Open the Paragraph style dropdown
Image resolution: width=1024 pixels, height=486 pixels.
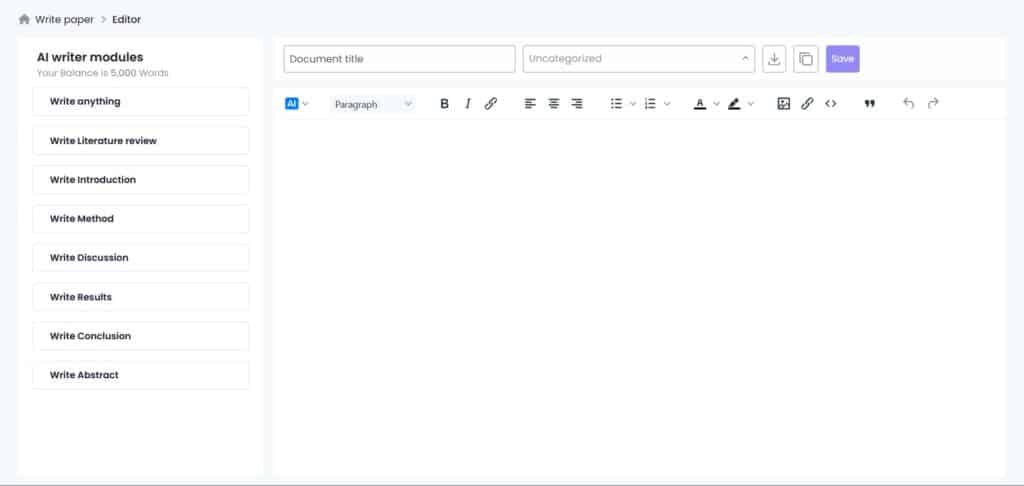372,104
